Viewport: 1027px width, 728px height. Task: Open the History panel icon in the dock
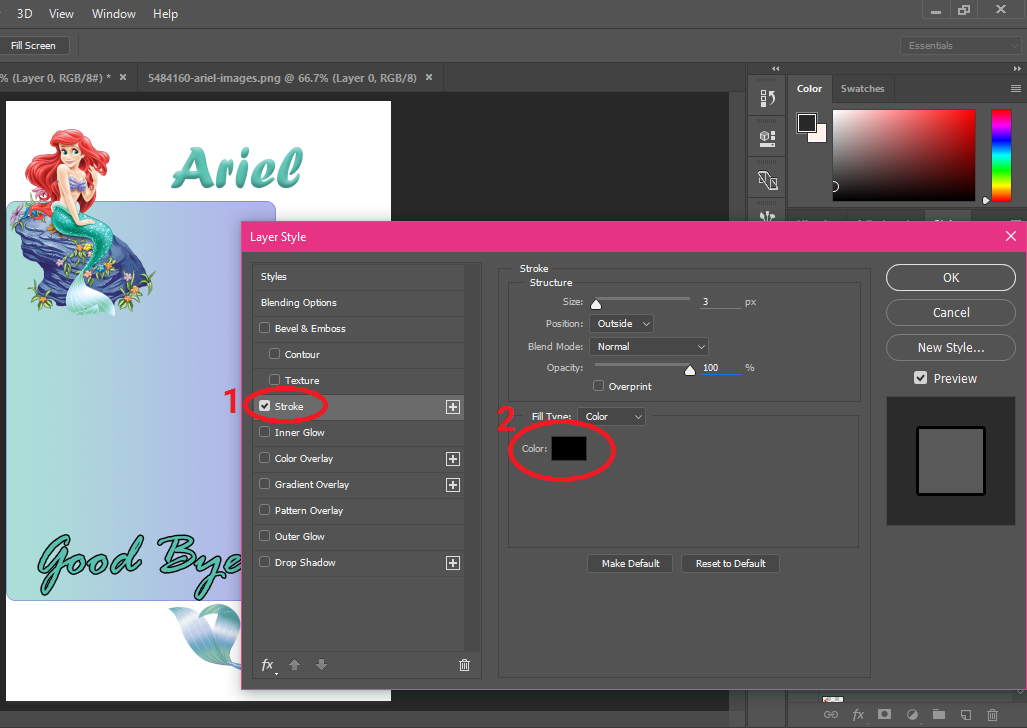click(x=768, y=98)
